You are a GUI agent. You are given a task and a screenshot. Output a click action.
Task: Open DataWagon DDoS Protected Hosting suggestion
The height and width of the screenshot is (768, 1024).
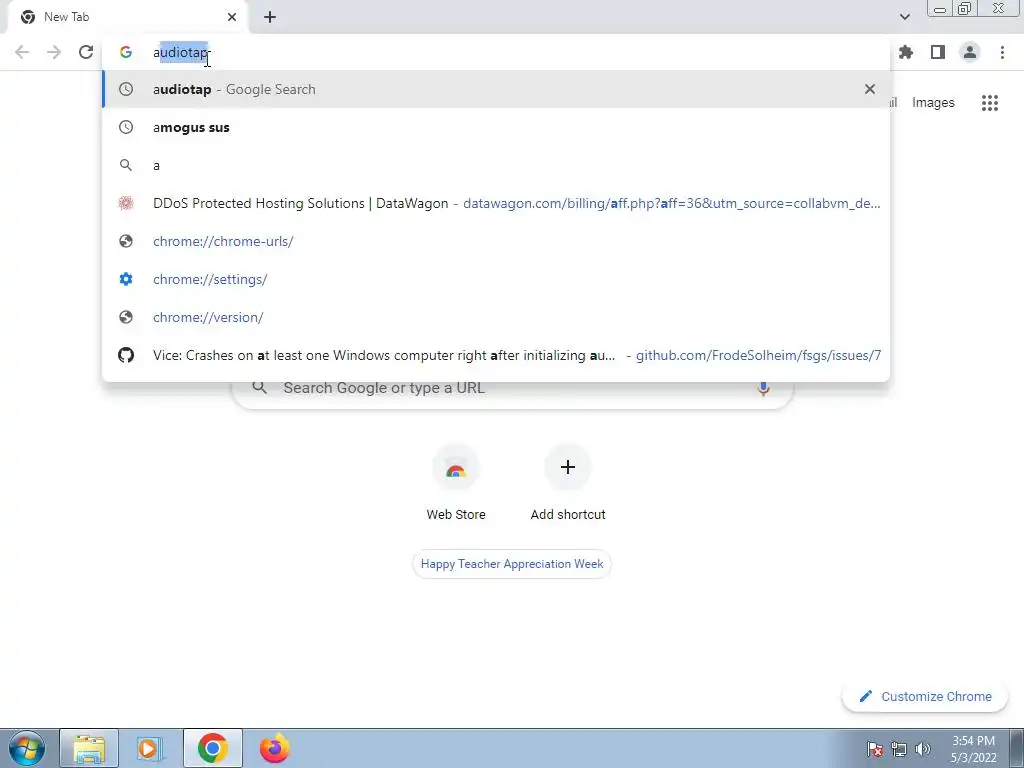click(496, 203)
